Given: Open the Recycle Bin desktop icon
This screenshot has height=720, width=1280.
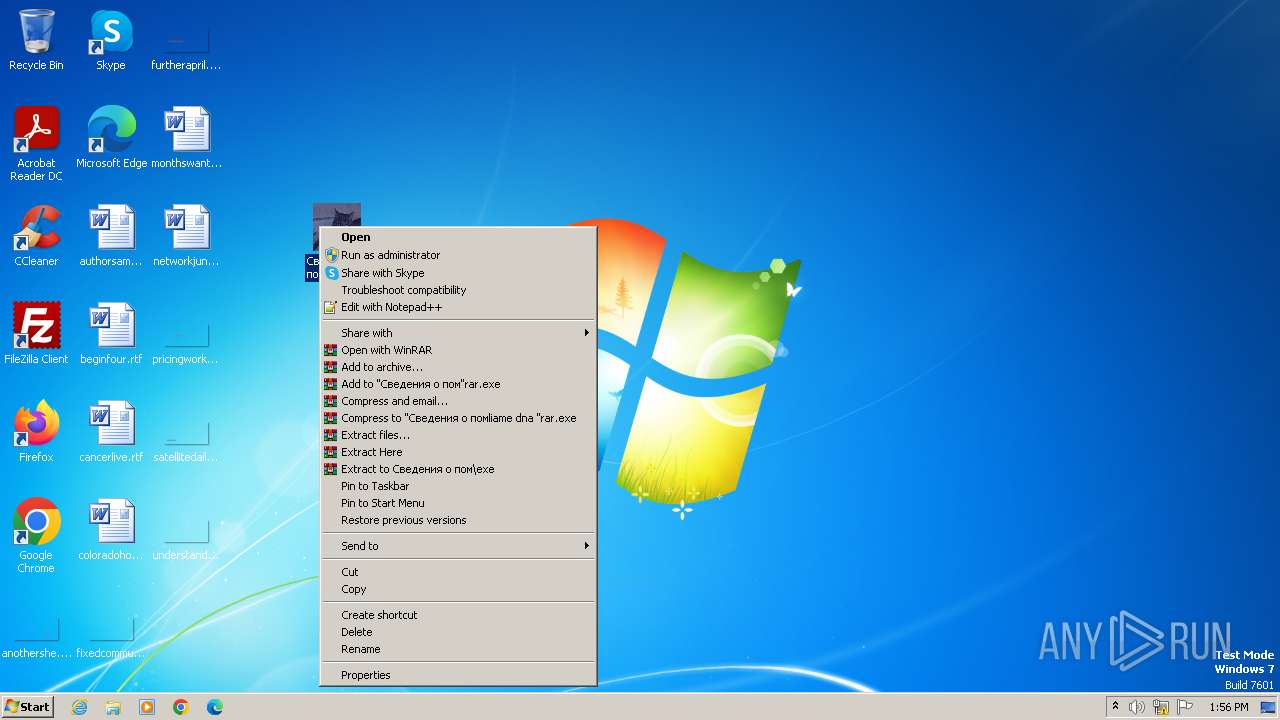Looking at the screenshot, I should click(x=36, y=40).
